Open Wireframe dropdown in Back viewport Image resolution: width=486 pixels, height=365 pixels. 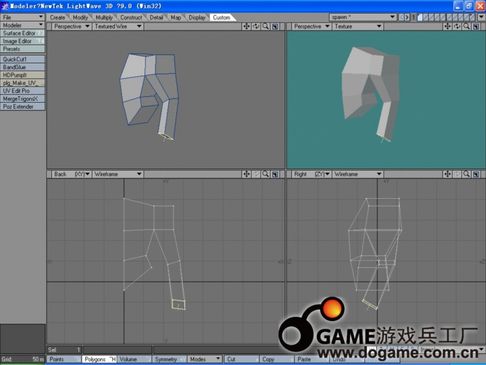(118, 174)
